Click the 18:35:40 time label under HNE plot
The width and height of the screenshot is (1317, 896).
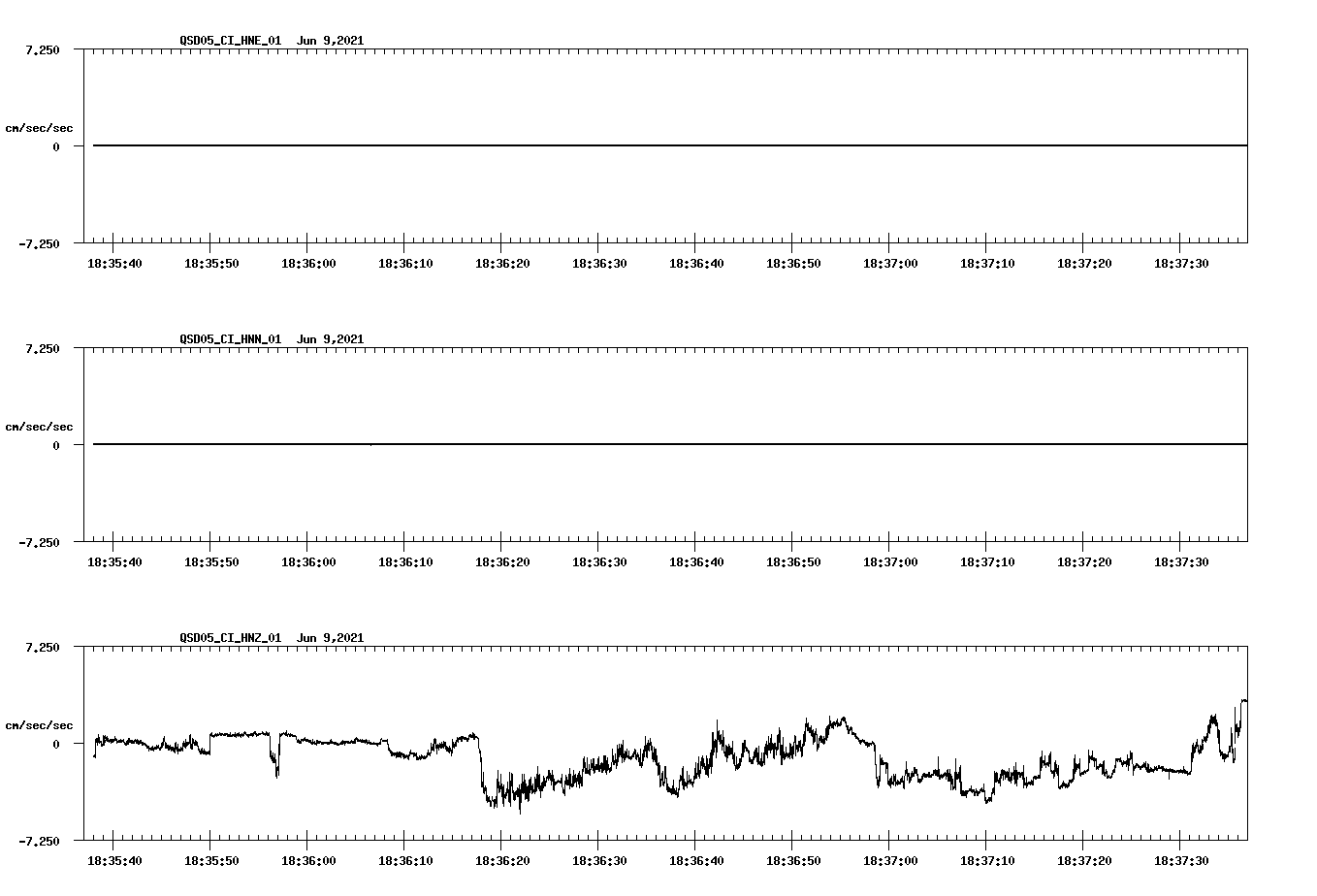point(114,264)
